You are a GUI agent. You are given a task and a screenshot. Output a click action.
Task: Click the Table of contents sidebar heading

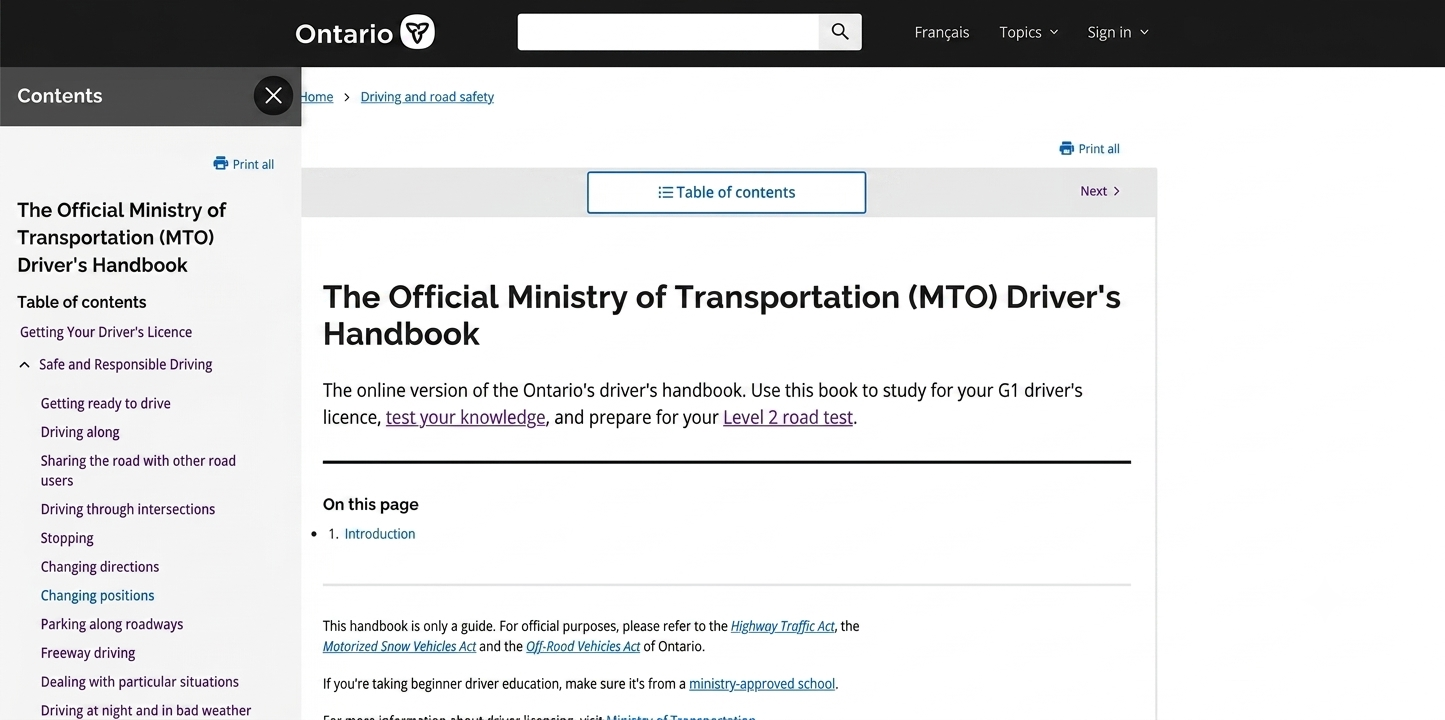(x=82, y=302)
